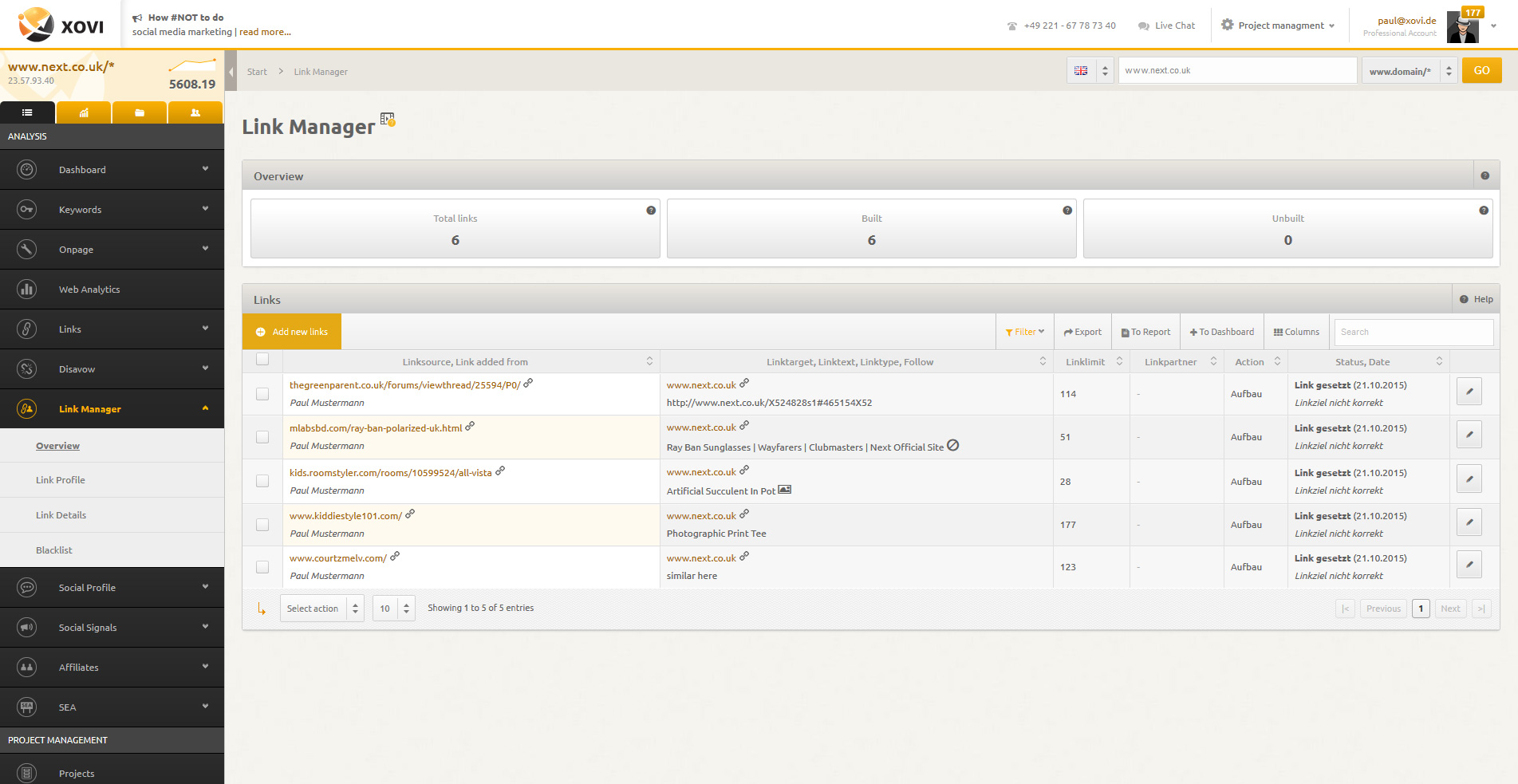Click the Export button
Image resolution: width=1518 pixels, height=784 pixels.
tap(1082, 332)
